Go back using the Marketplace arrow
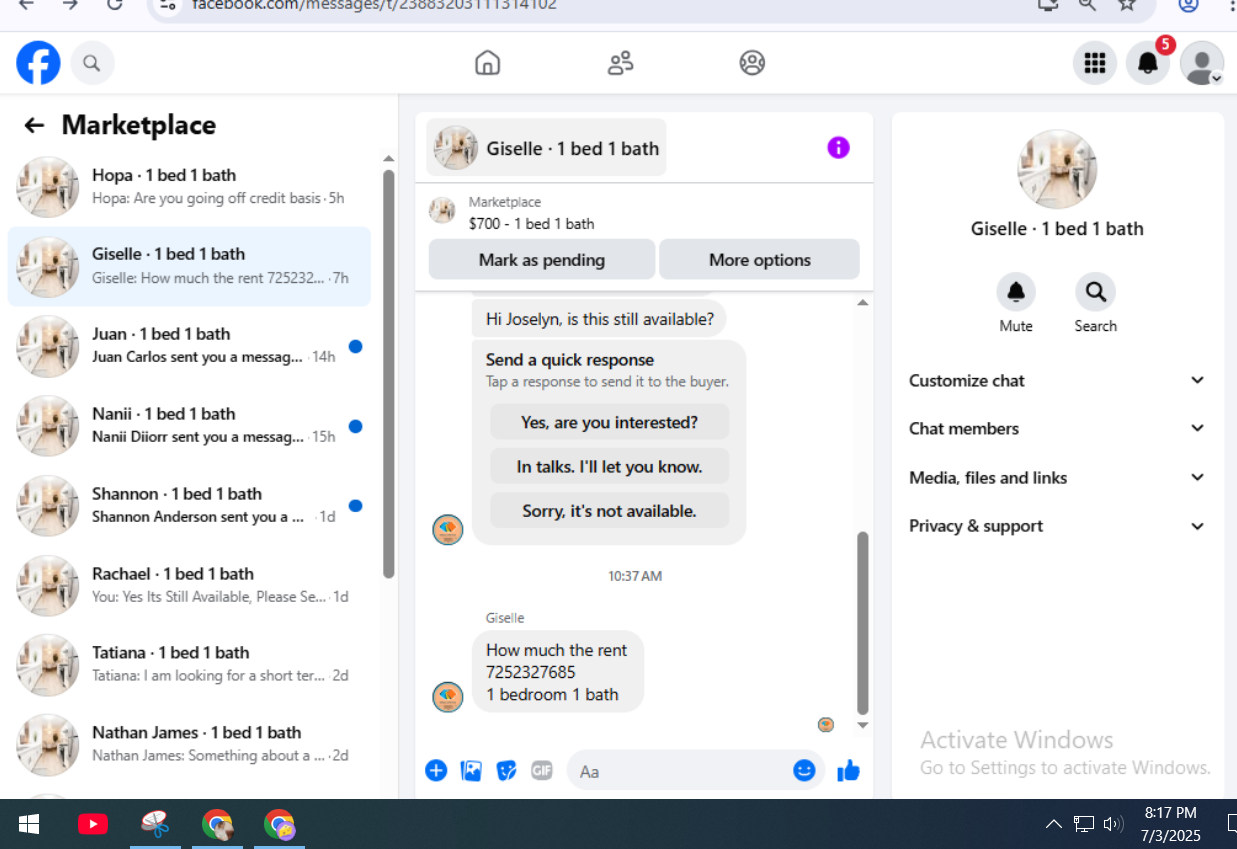This screenshot has height=849, width=1237. click(34, 125)
